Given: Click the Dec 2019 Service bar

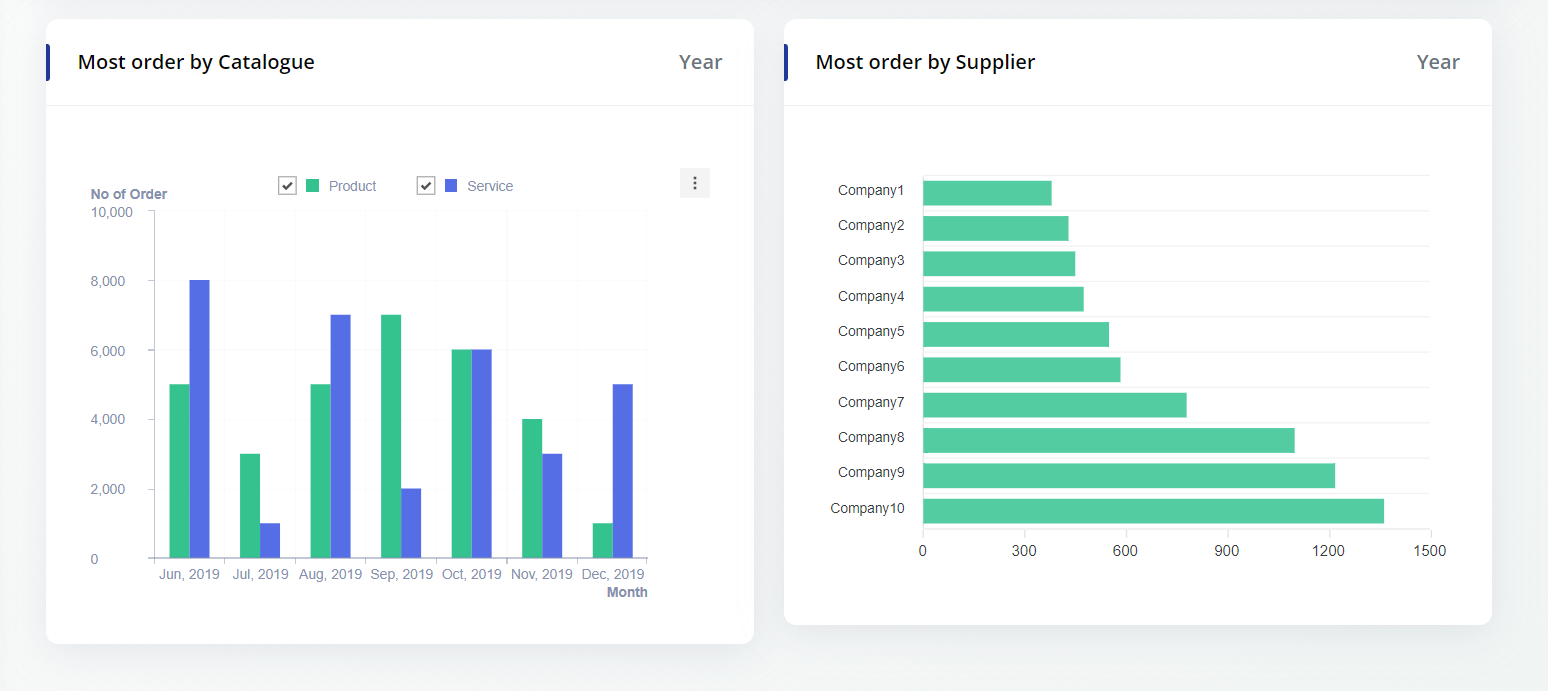Looking at the screenshot, I should pos(623,470).
